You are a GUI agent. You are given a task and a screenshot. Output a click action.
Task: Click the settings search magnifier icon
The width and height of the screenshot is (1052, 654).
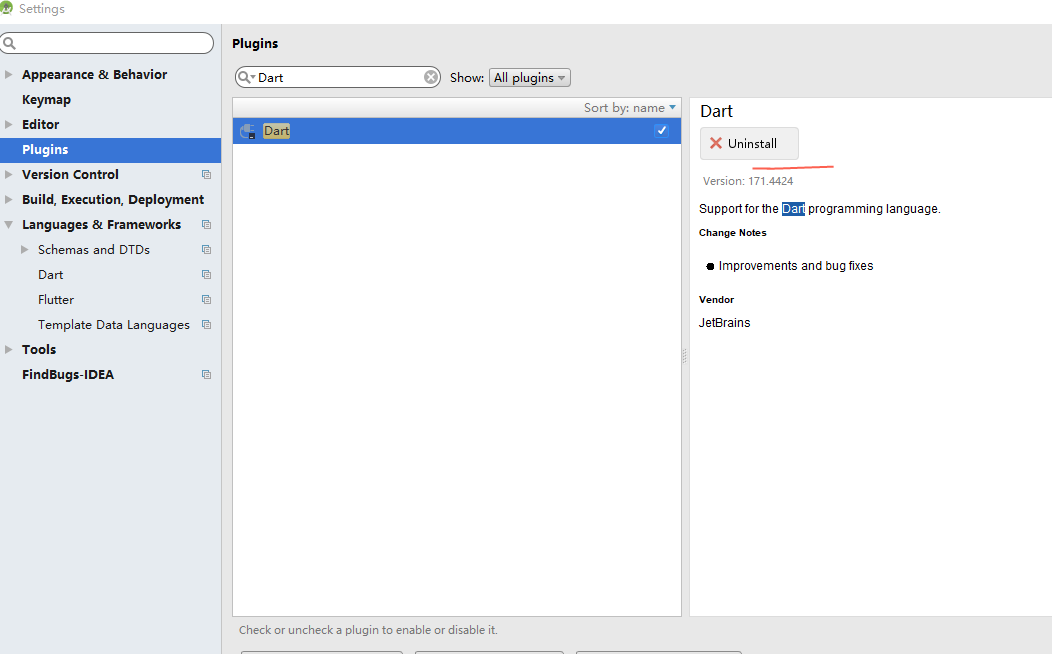9,44
